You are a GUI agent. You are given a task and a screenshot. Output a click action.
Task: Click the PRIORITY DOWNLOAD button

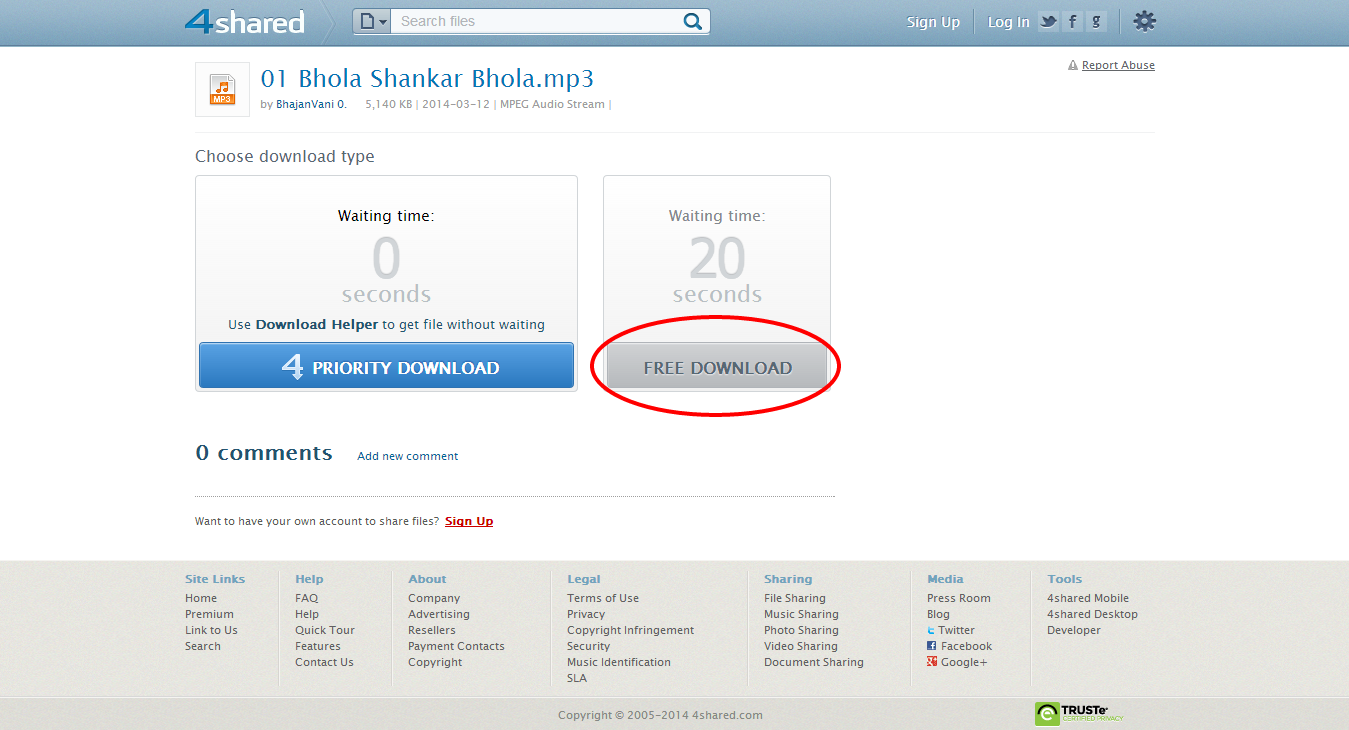click(x=386, y=366)
